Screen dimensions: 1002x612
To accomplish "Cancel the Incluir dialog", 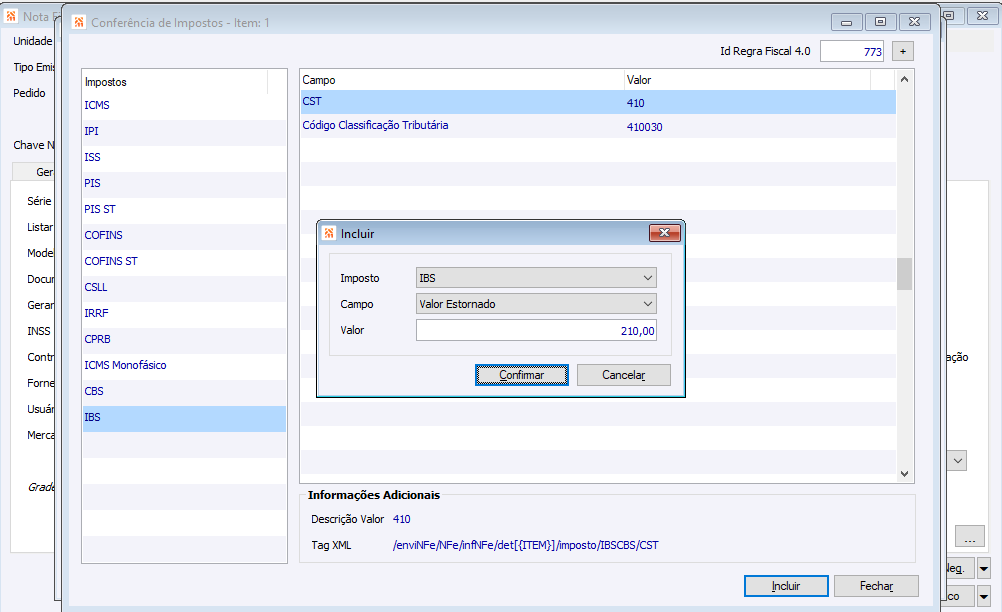I will (624, 375).
